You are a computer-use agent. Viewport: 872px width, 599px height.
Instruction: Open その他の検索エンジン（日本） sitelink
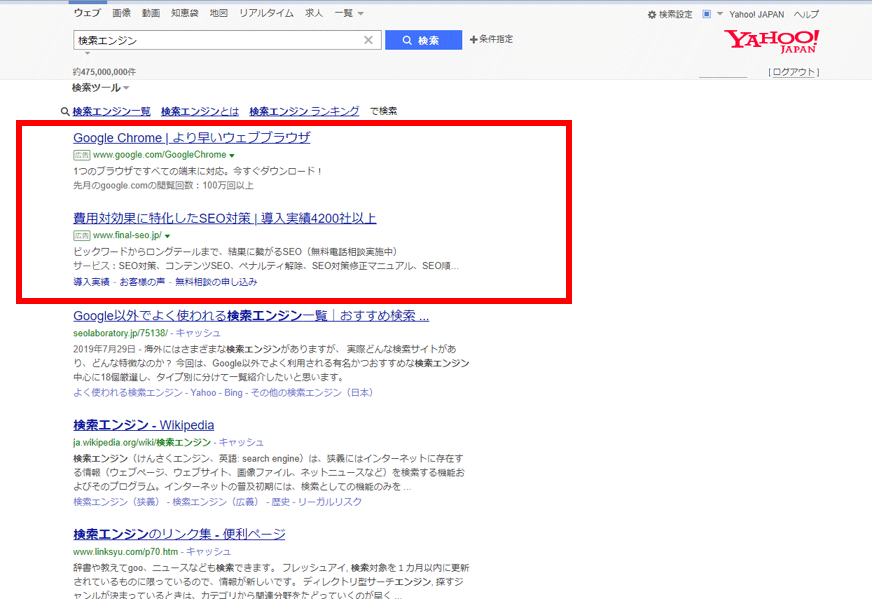click(x=311, y=393)
